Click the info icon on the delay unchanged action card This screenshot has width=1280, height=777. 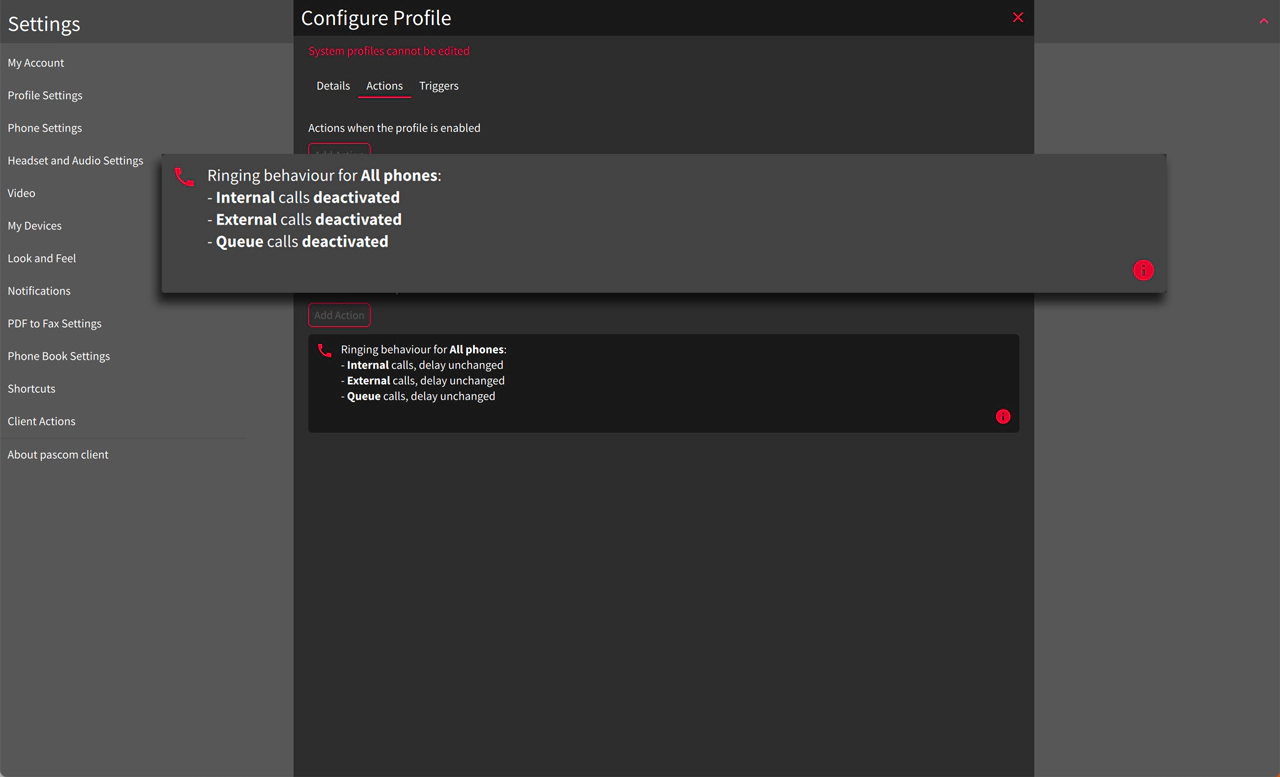point(1003,417)
